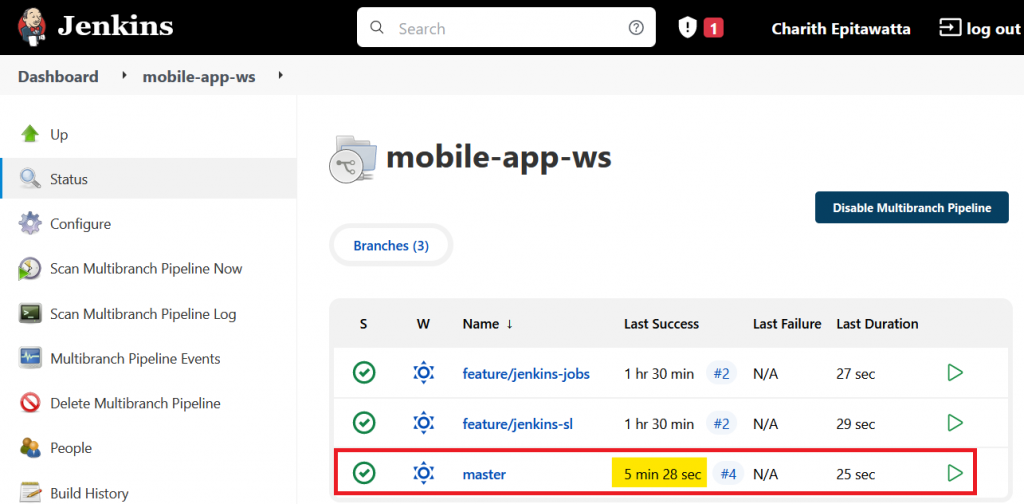Click weather health icon for master
This screenshot has height=504, width=1024.
click(424, 473)
